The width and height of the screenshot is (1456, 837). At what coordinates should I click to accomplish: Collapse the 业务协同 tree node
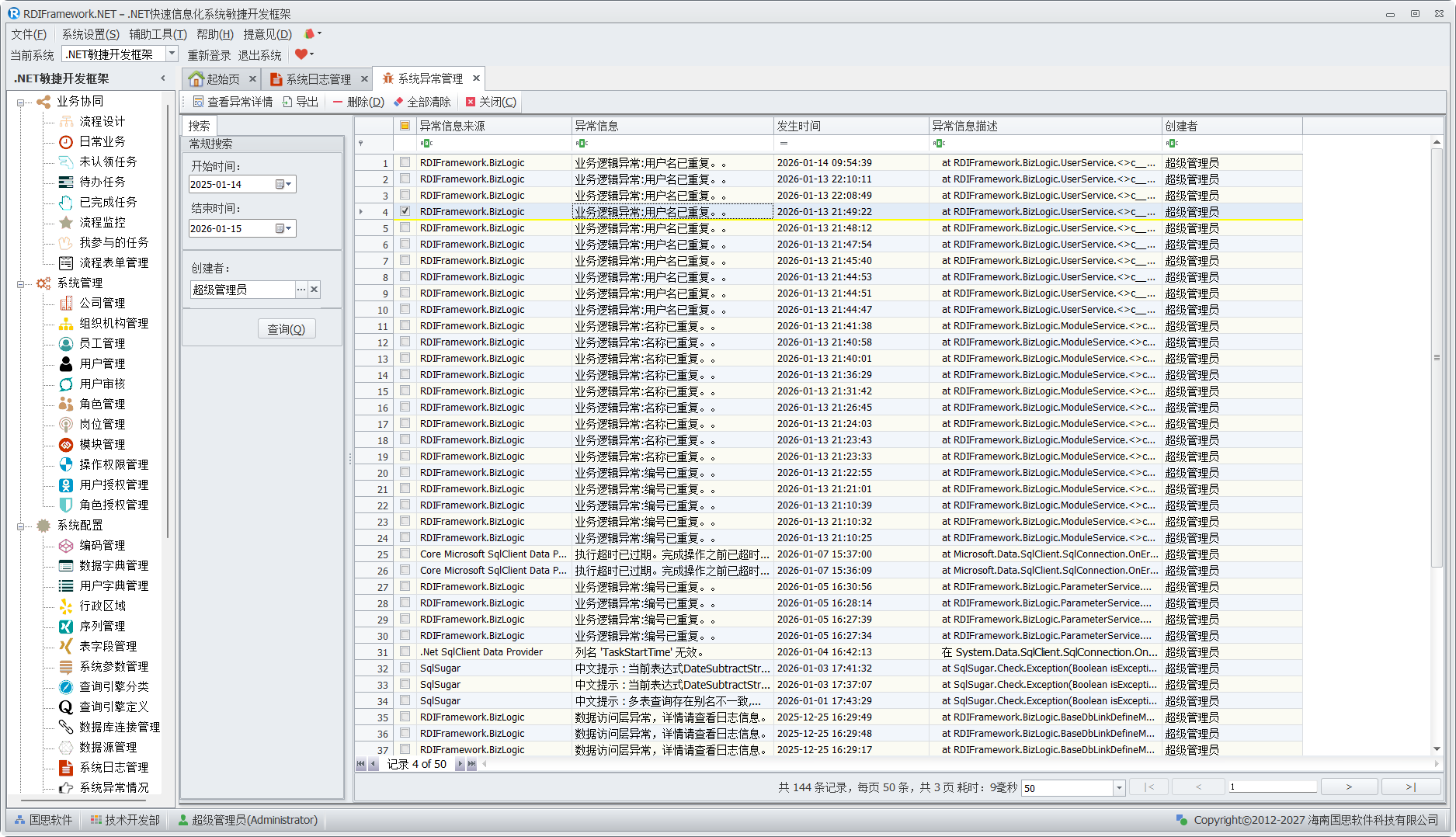(x=21, y=102)
